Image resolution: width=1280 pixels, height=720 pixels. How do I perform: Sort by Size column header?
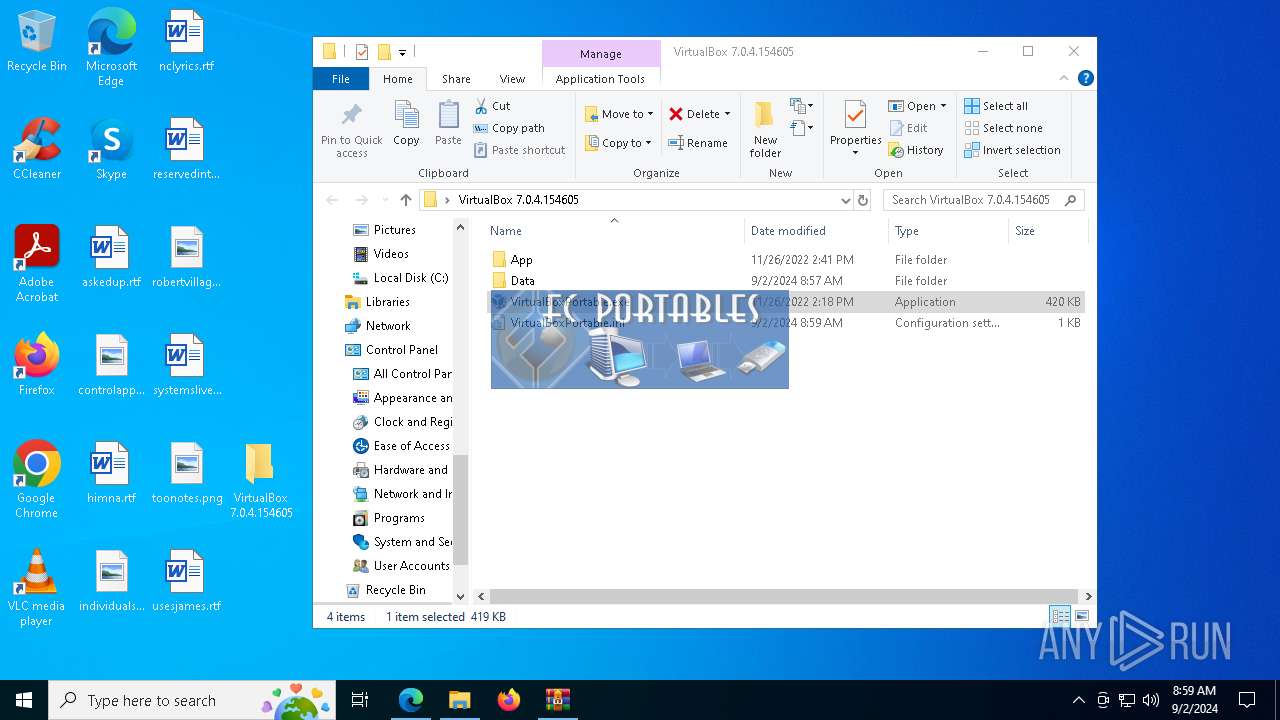click(x=1047, y=231)
